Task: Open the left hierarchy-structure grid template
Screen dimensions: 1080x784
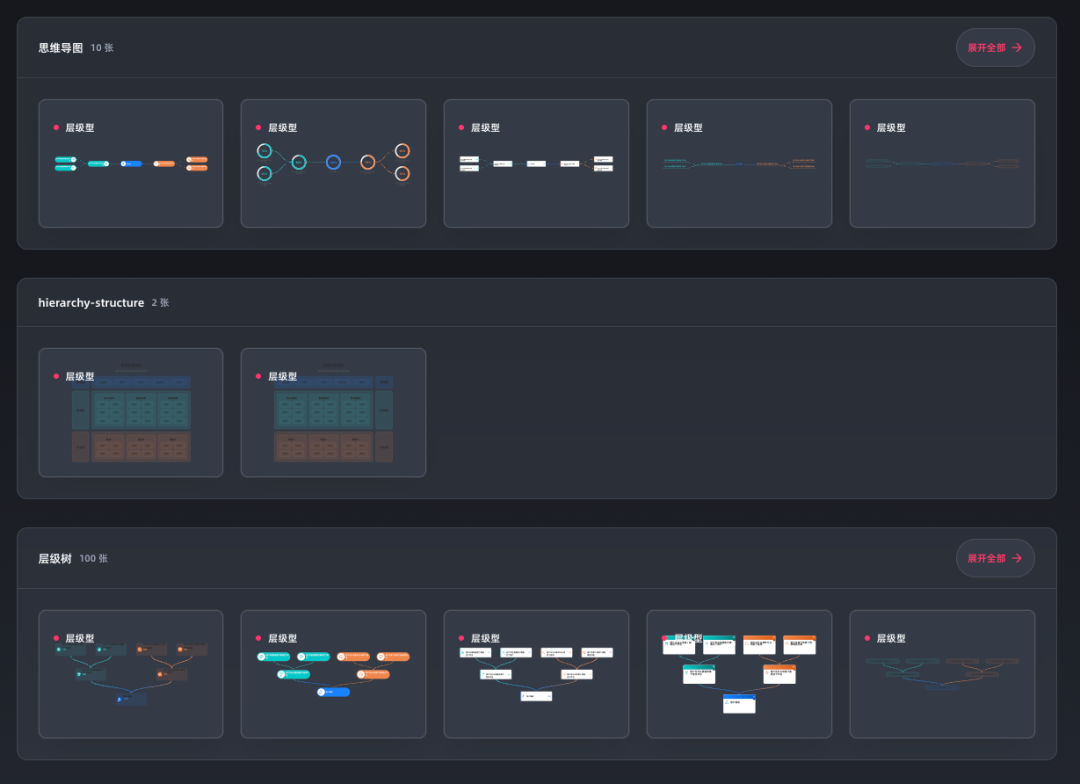Action: (x=130, y=420)
